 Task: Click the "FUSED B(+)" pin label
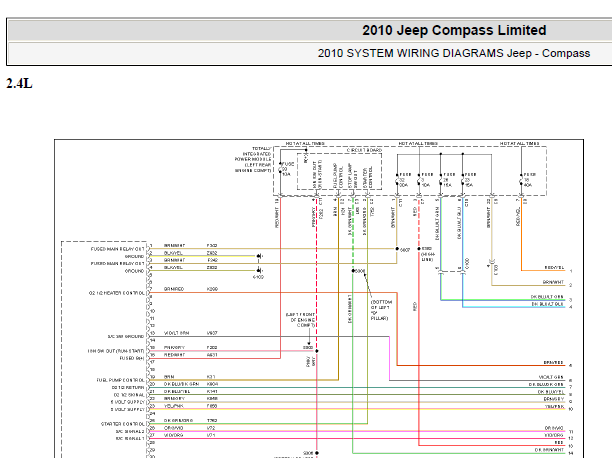(x=132, y=358)
